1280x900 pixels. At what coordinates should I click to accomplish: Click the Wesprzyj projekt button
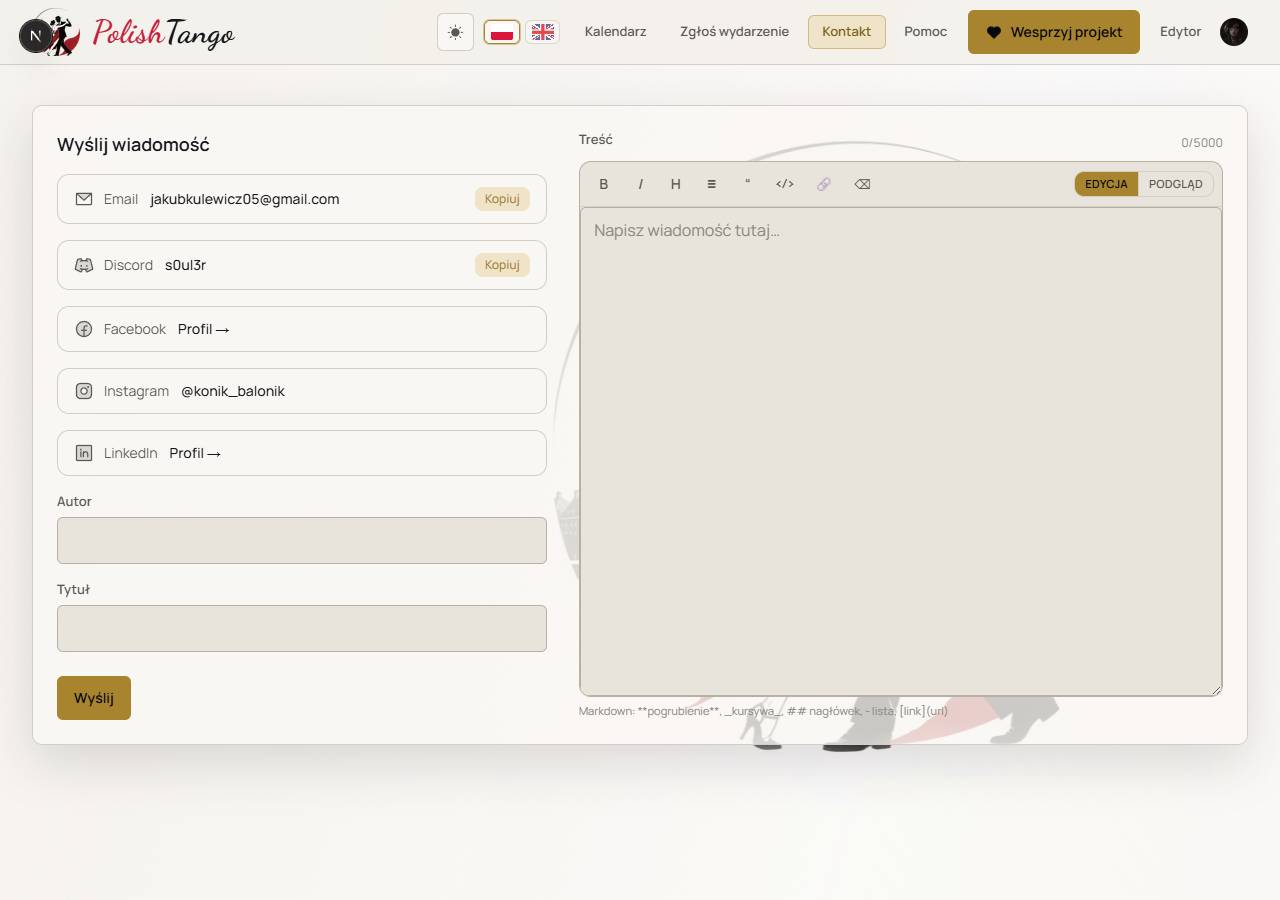tap(1054, 32)
